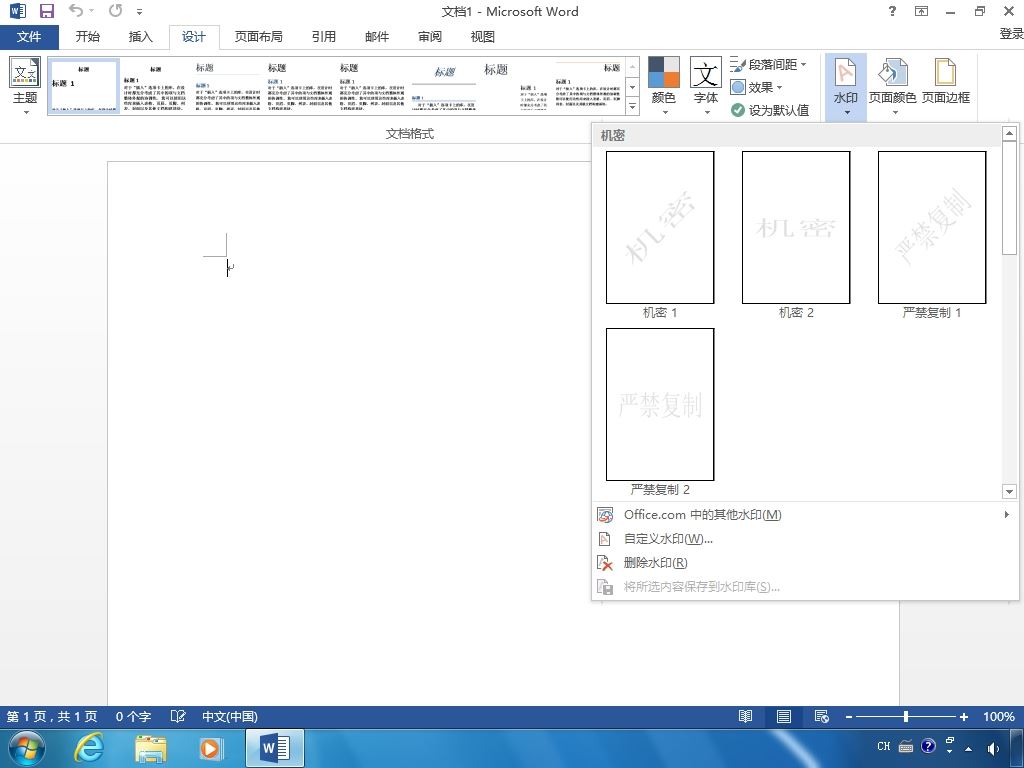Click the zoom in plus button

tap(964, 716)
